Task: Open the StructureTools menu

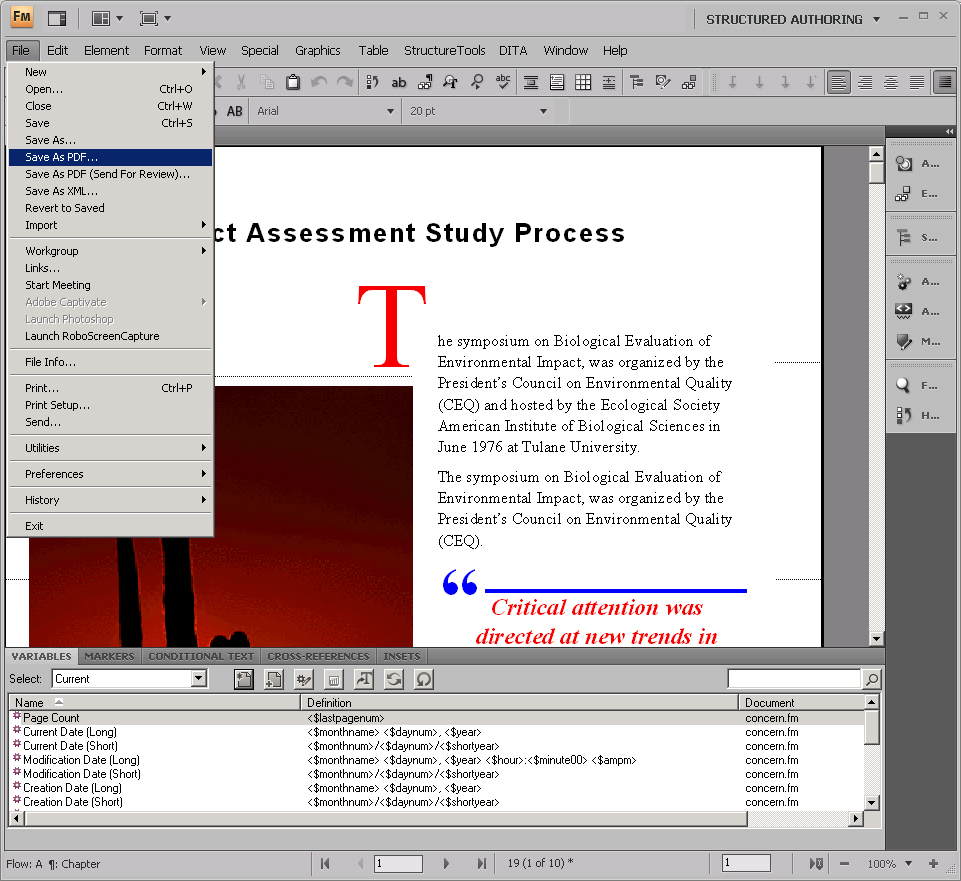Action: [444, 50]
